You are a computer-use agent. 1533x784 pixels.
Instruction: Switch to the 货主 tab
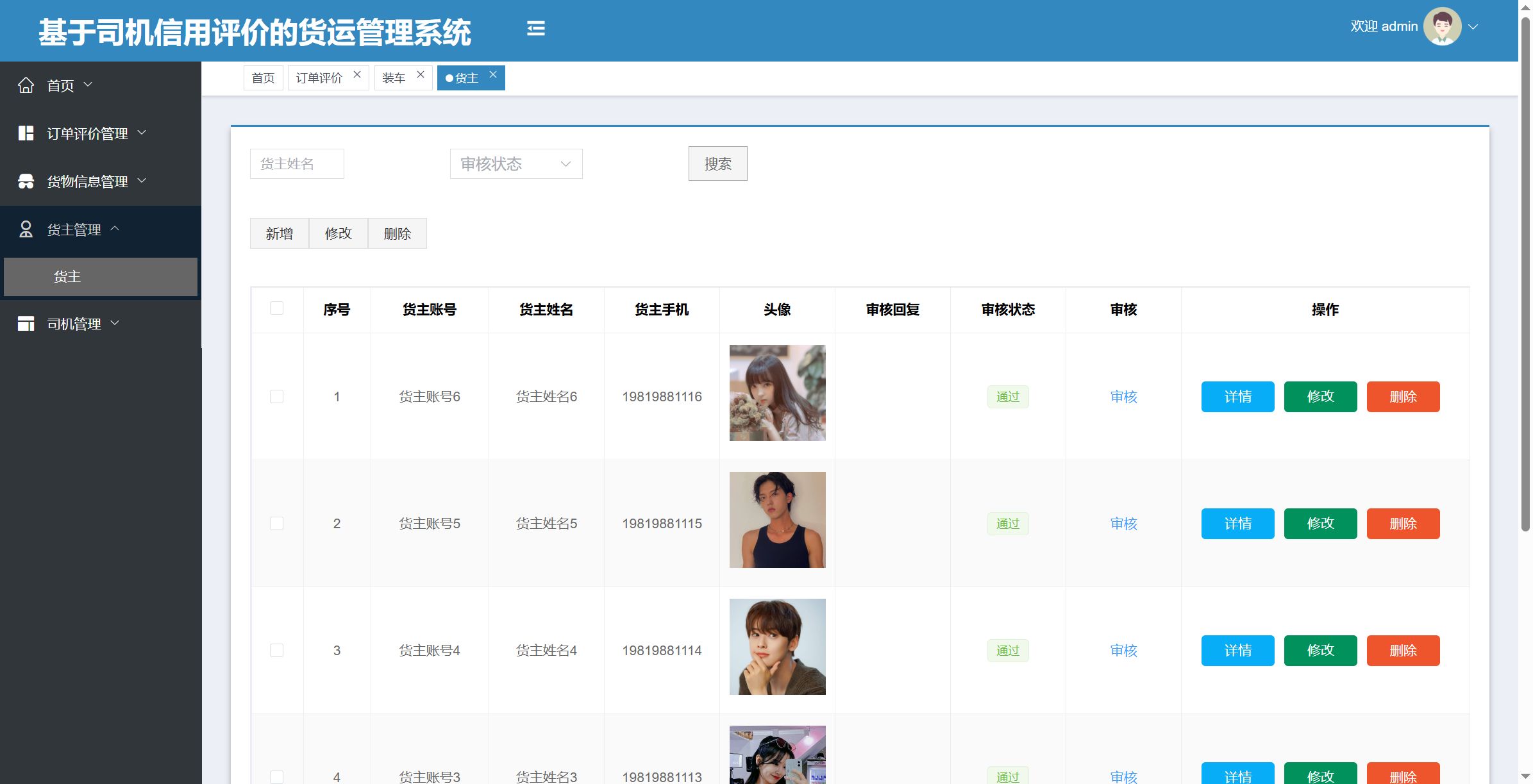[466, 78]
